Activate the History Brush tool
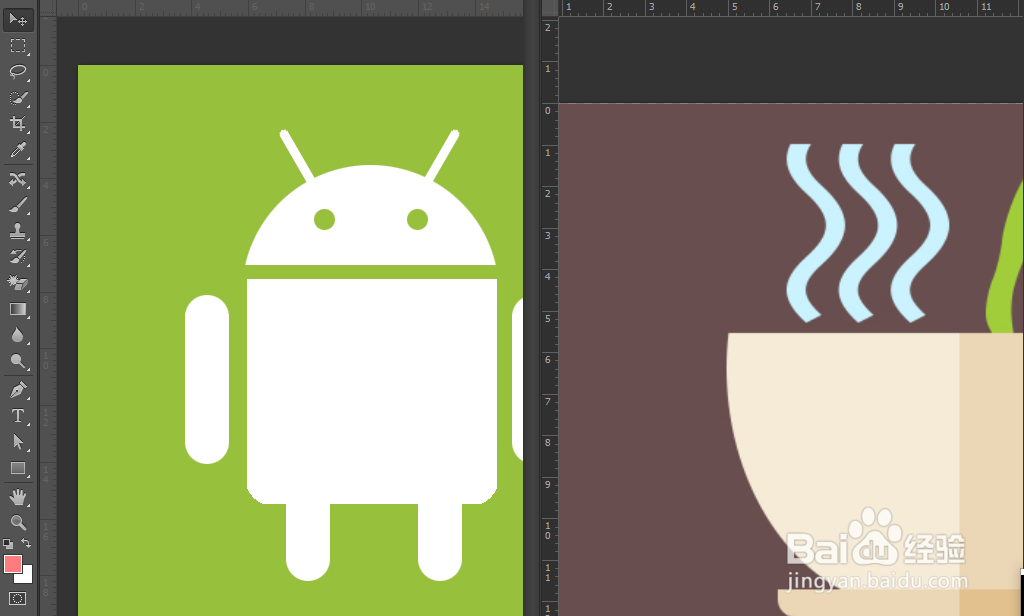Viewport: 1024px width, 616px height. pos(18,257)
